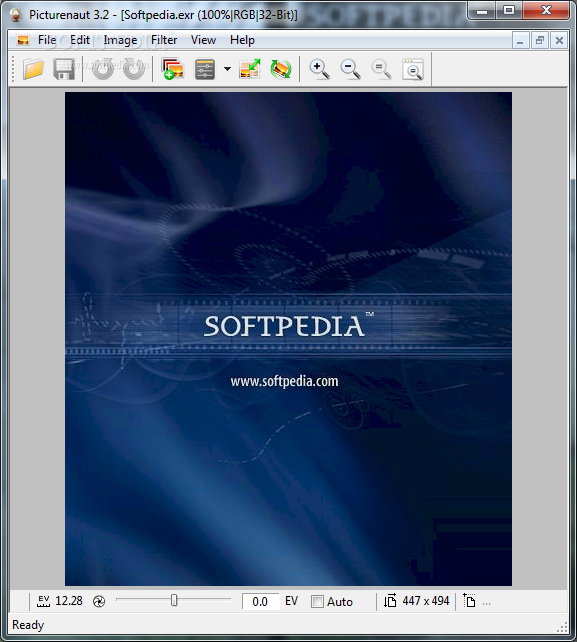Open the Help menu
Viewport: 577px width, 642px height.
(242, 40)
